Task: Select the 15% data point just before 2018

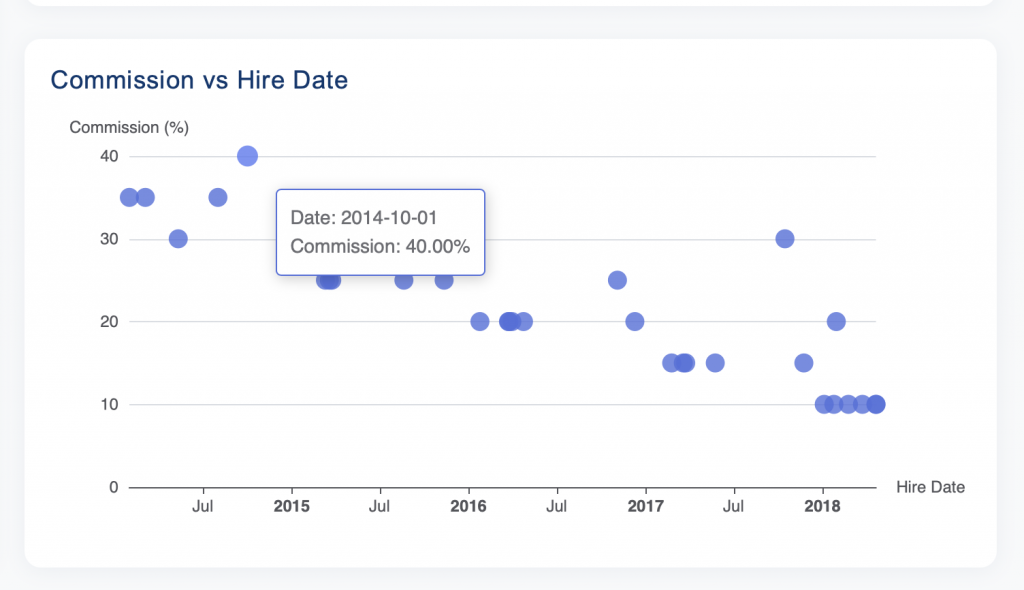Action: click(x=804, y=363)
